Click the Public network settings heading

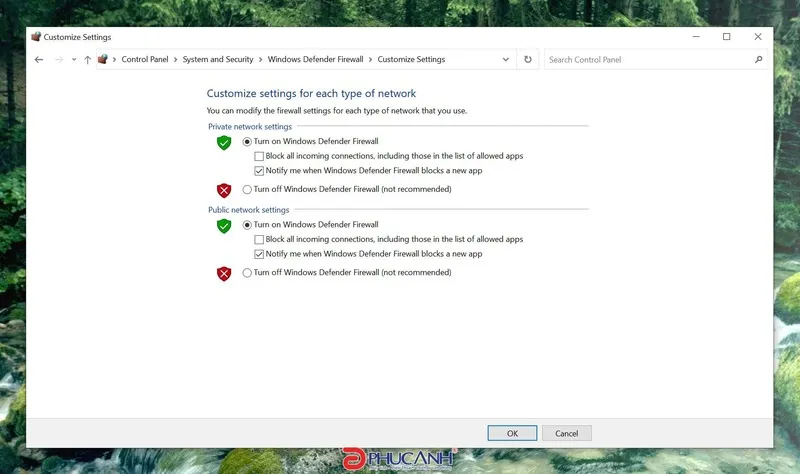point(248,210)
